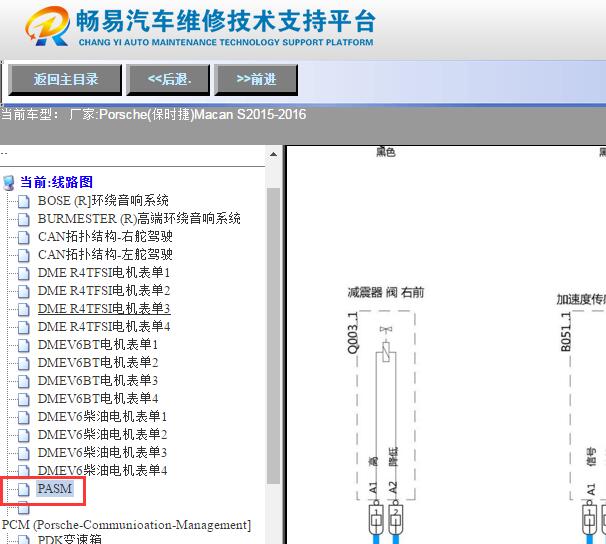Click page icon beside DME R4TFSI电机表单3

[x=24, y=309]
